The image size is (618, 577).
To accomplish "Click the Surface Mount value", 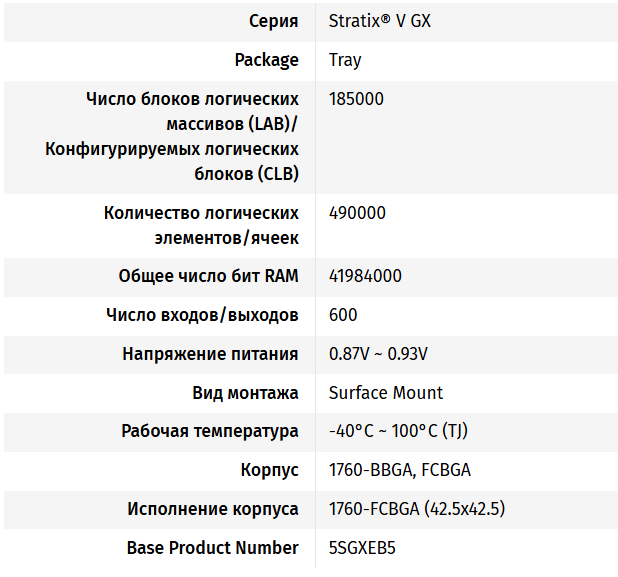I will (385, 393).
